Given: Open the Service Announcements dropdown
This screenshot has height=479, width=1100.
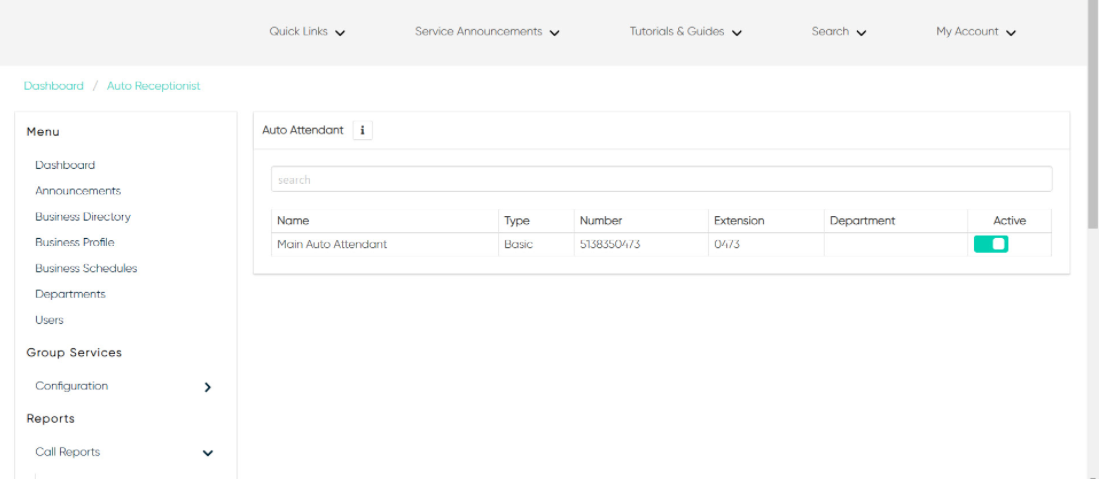Looking at the screenshot, I should (x=487, y=32).
